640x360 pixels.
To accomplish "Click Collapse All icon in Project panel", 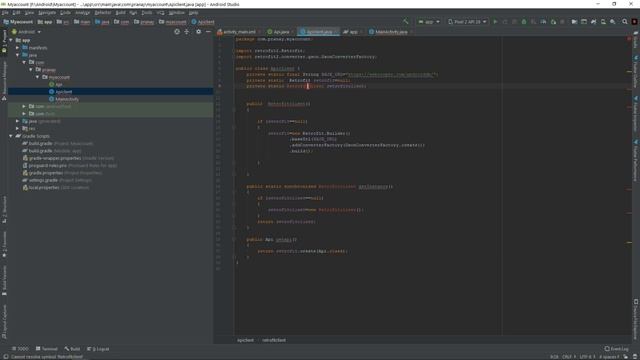I will coord(187,32).
